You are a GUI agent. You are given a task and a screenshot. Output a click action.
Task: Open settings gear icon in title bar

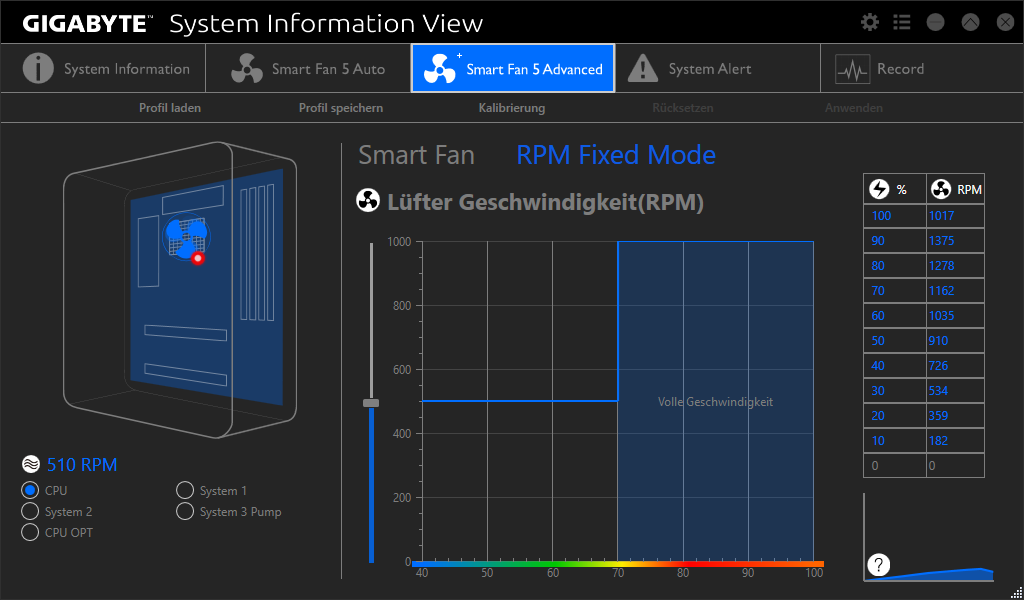click(x=870, y=22)
